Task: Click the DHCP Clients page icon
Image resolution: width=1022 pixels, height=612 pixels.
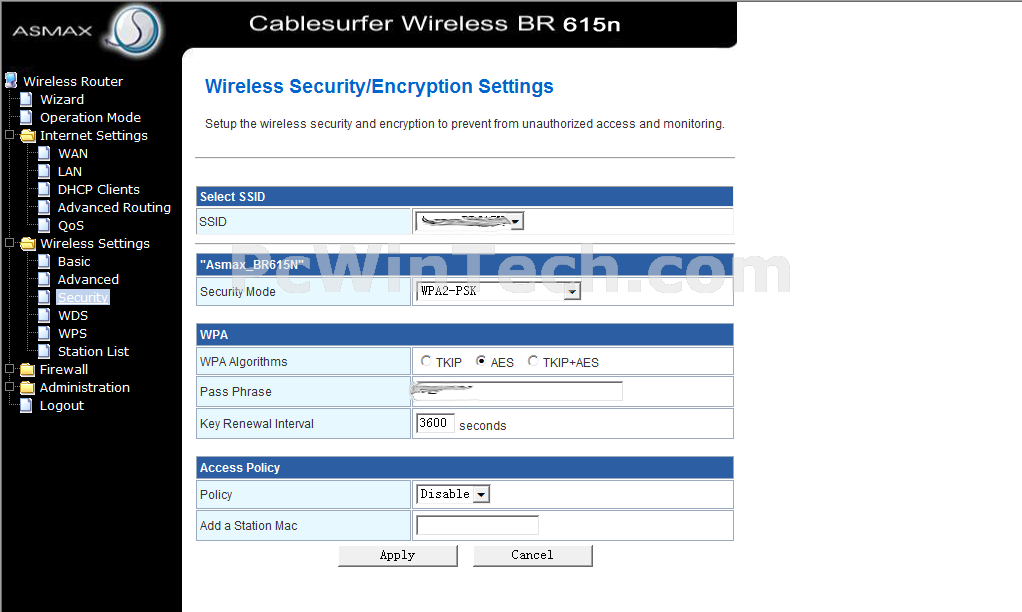Action: click(x=44, y=189)
